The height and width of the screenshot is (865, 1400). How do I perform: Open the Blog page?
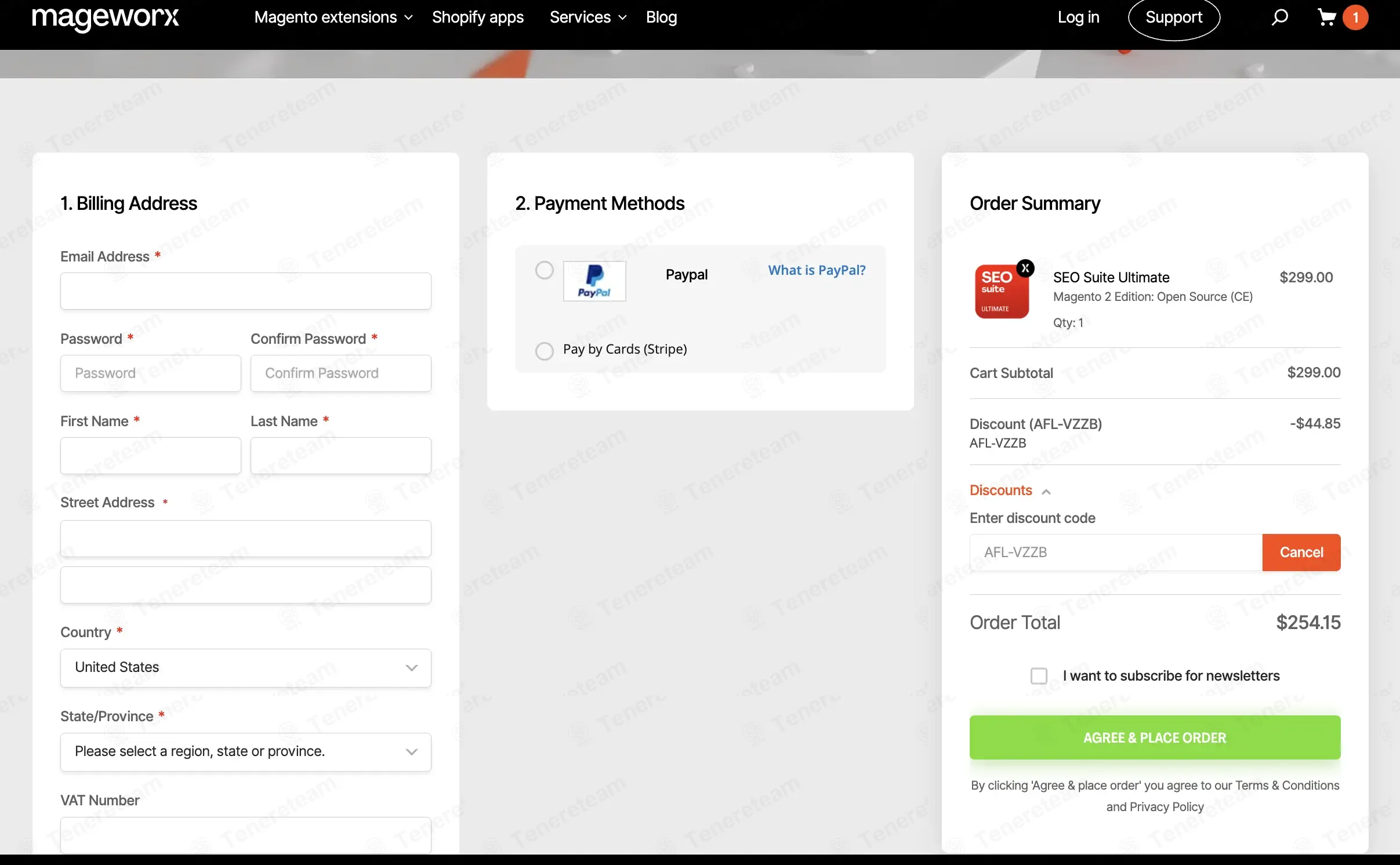pyautogui.click(x=661, y=17)
